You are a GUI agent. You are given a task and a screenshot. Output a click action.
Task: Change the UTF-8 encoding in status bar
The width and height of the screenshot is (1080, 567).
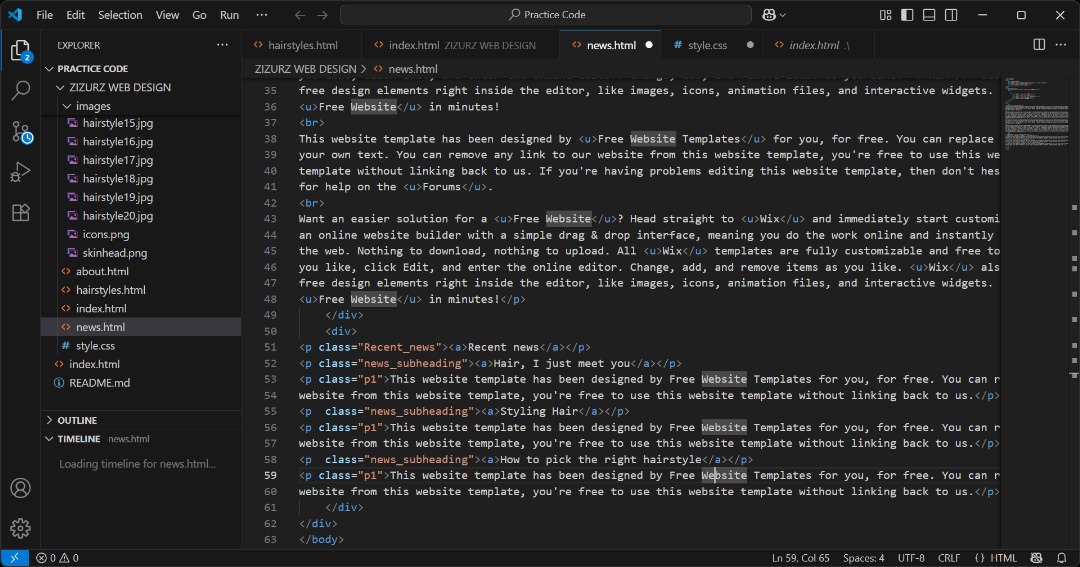[911, 558]
